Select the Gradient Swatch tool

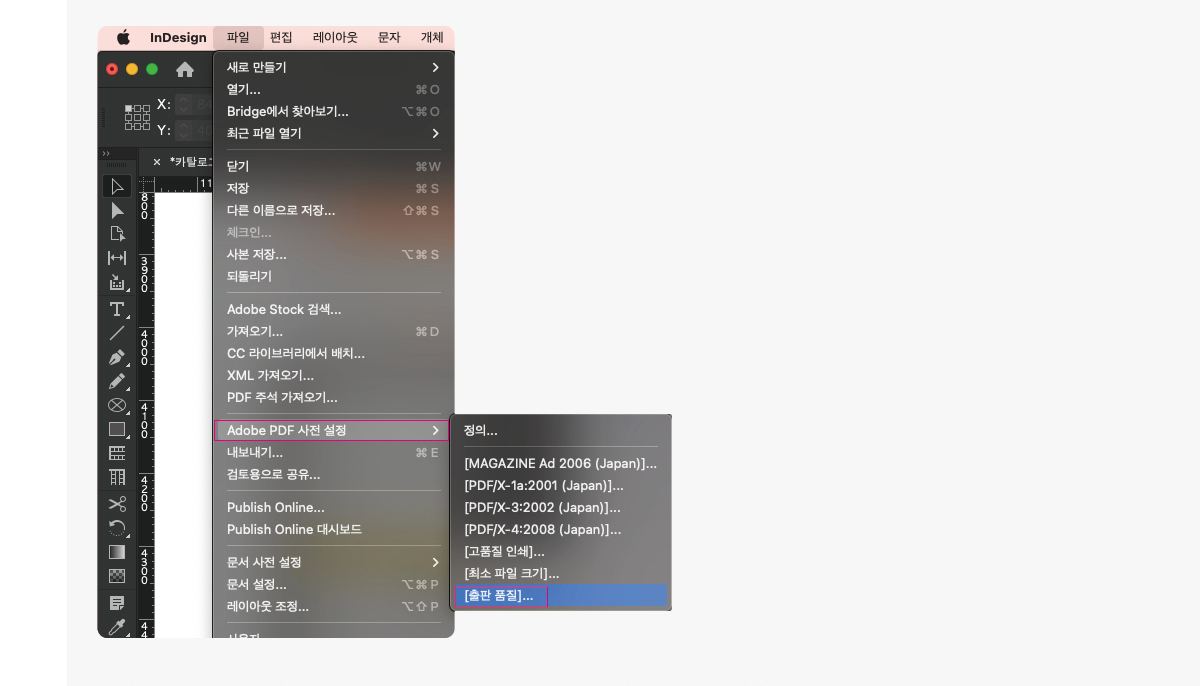(117, 552)
